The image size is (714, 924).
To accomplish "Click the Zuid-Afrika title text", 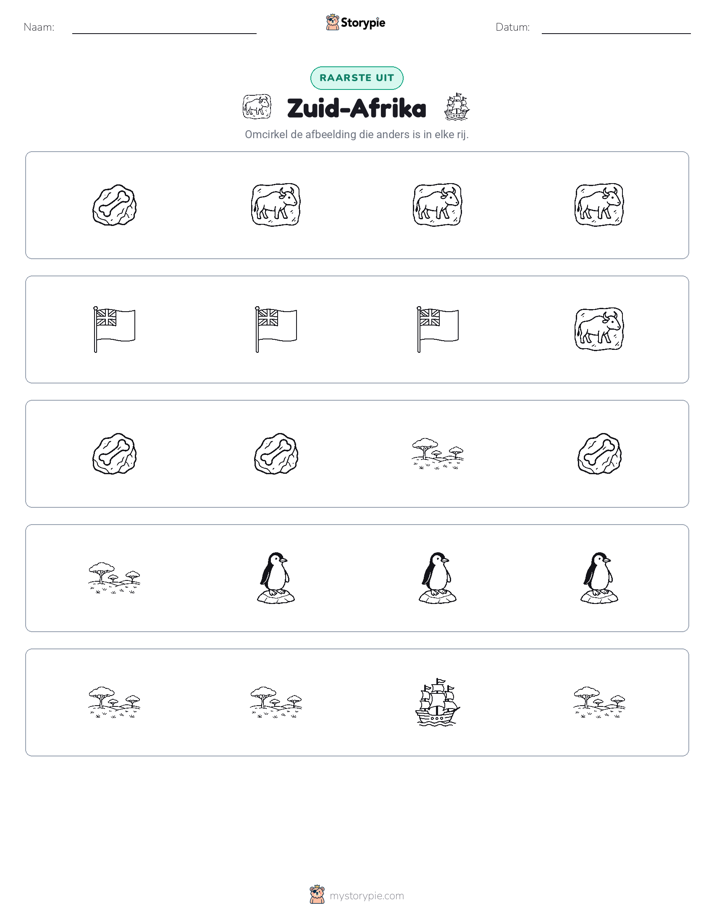I will (356, 108).
